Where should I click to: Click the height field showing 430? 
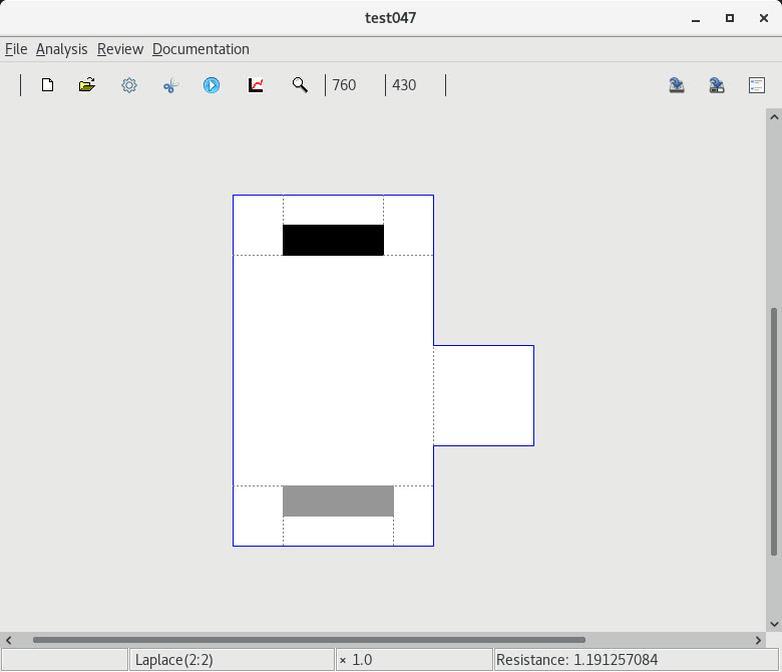tap(414, 85)
